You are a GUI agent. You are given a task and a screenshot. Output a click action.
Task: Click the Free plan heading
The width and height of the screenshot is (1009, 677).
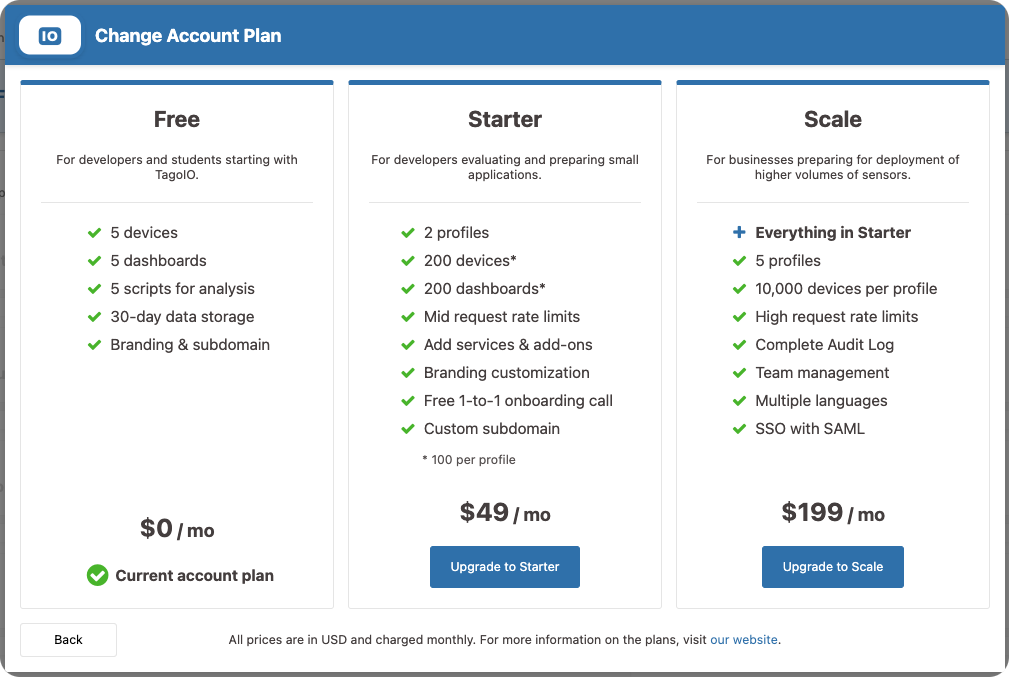tap(177, 119)
